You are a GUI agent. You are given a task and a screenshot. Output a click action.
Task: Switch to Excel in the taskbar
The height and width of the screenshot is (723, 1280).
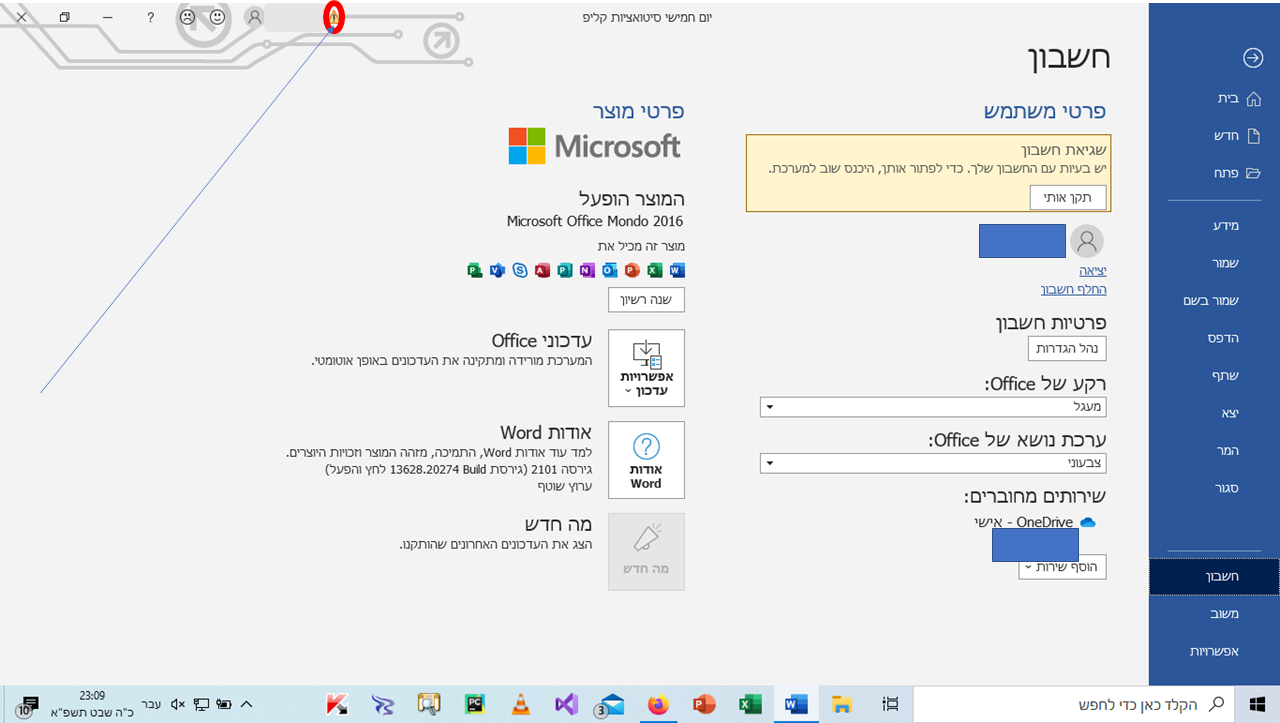pyautogui.click(x=750, y=704)
